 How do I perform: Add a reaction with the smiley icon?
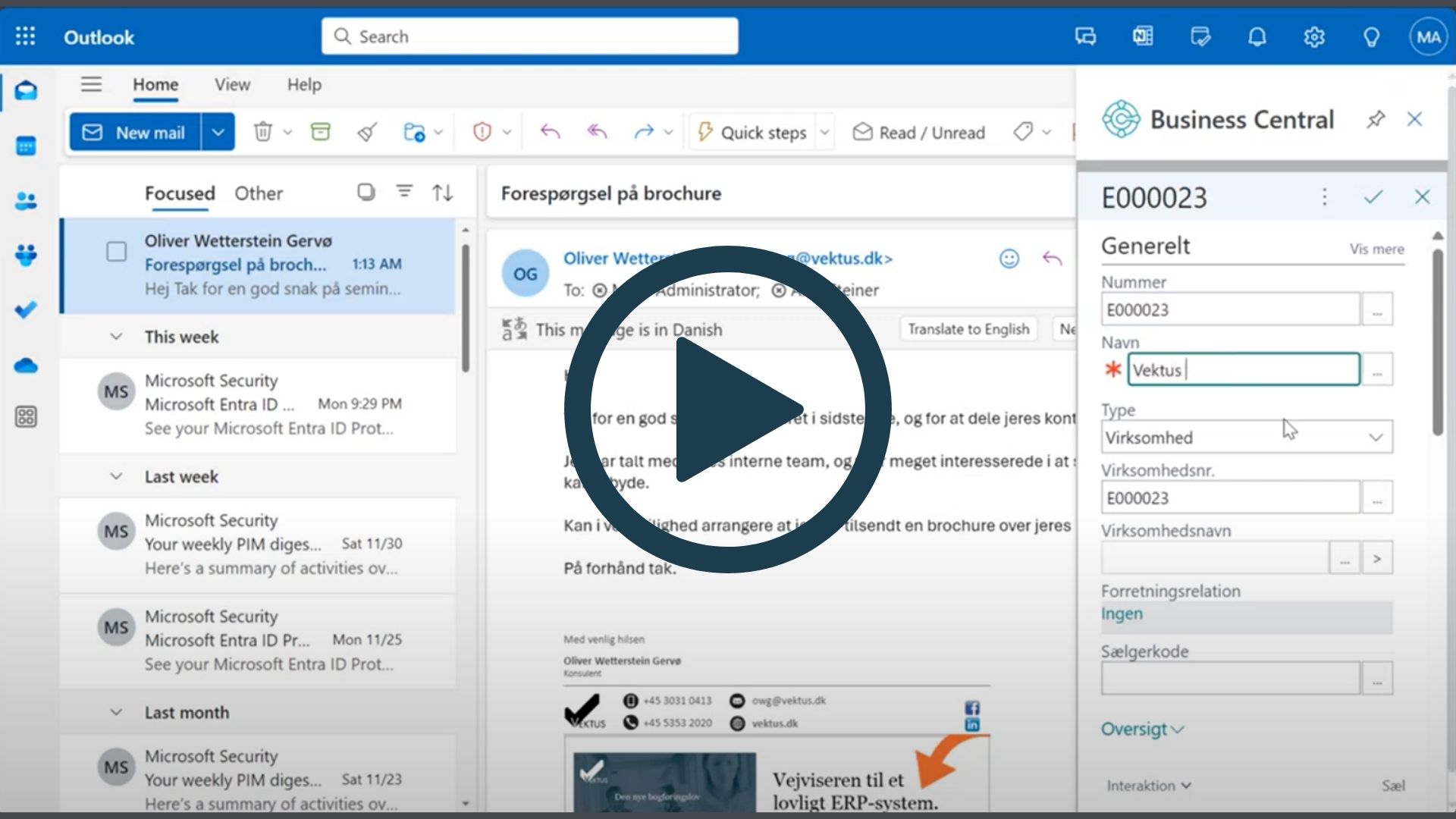point(1009,259)
